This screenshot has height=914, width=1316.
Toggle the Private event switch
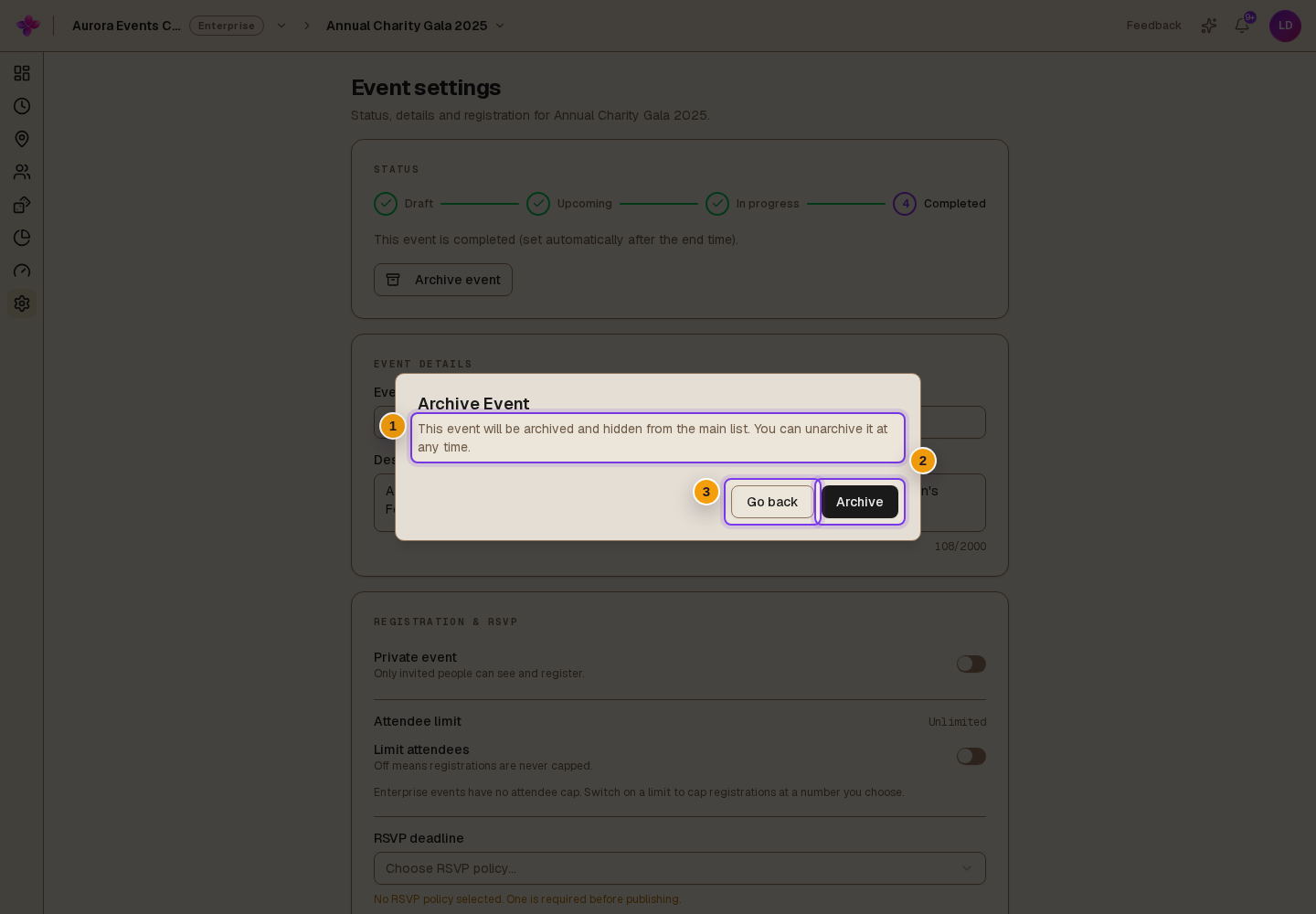coord(971,664)
